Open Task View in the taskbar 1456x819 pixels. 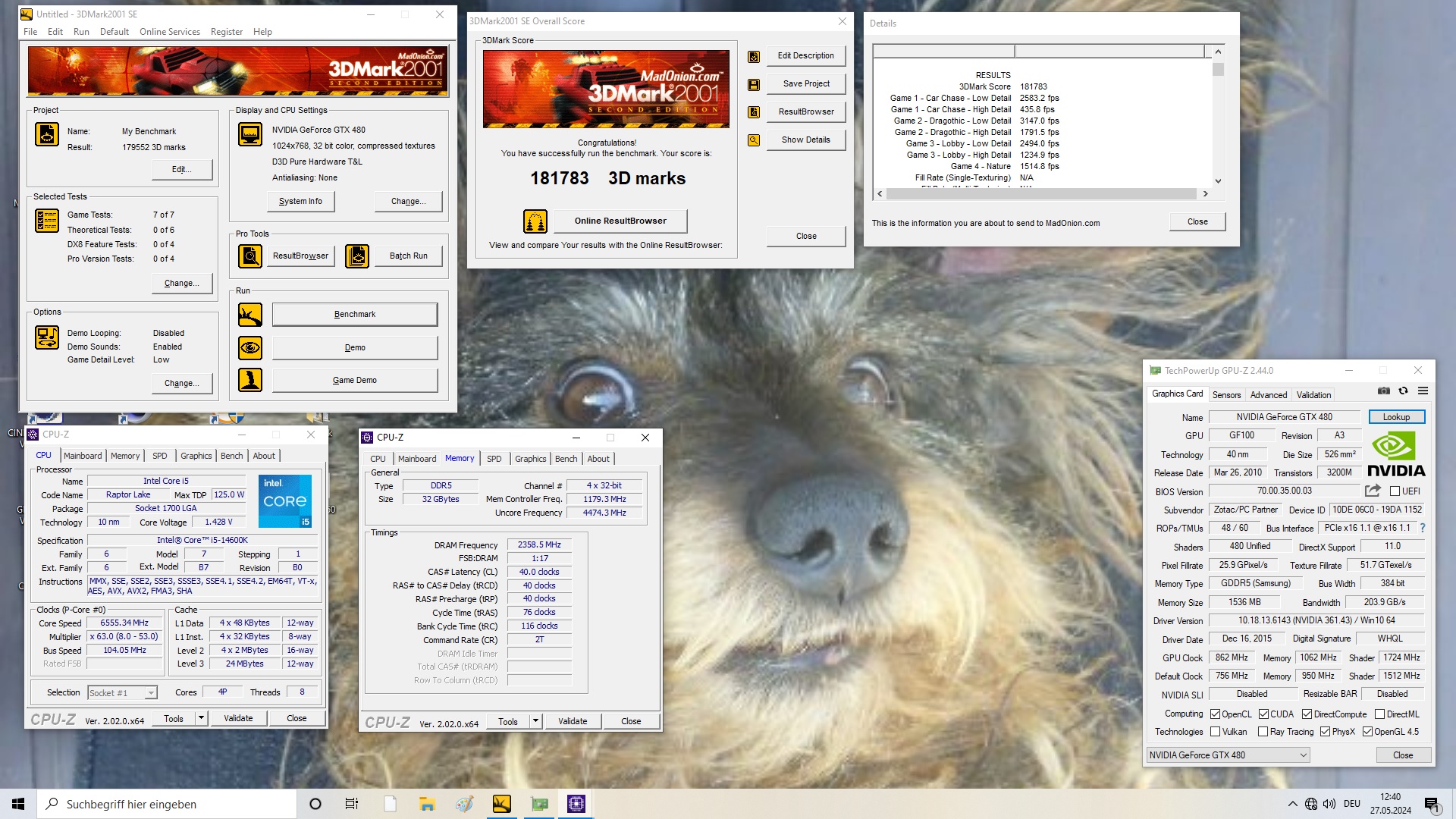click(352, 804)
